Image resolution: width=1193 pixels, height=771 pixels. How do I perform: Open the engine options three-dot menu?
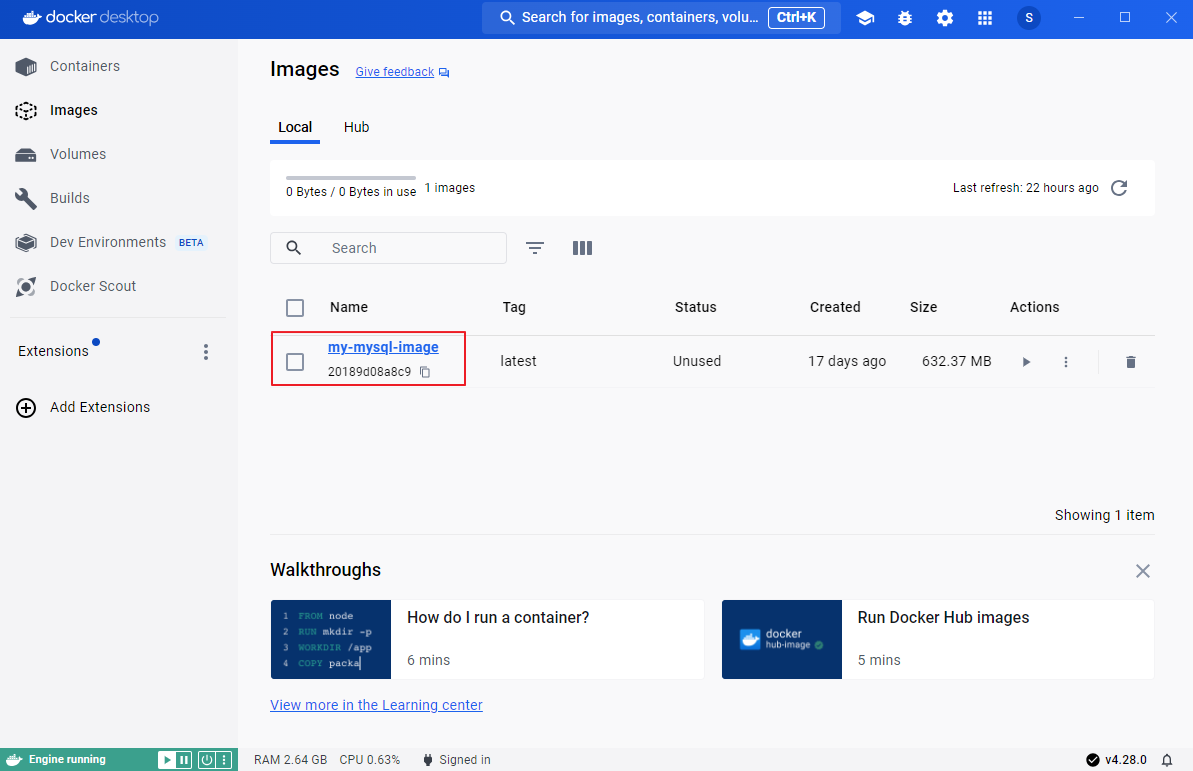pos(224,760)
